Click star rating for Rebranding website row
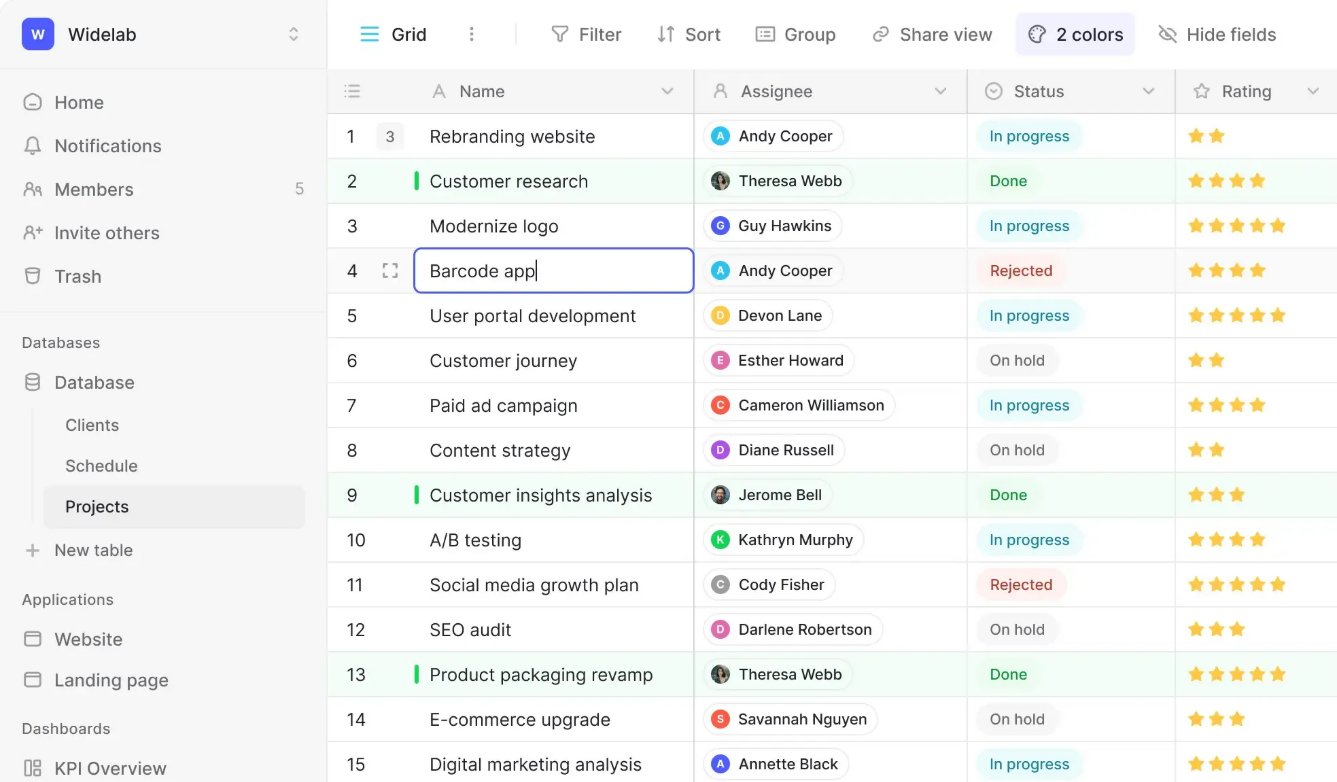The image size is (1337, 782). pyautogui.click(x=1206, y=137)
